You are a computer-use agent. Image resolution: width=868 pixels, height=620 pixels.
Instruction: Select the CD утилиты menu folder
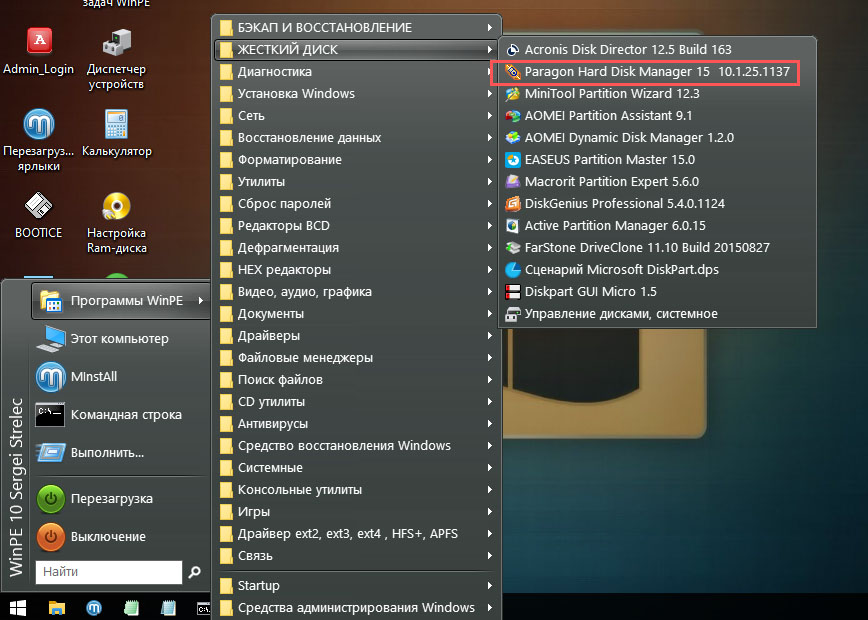click(356, 402)
